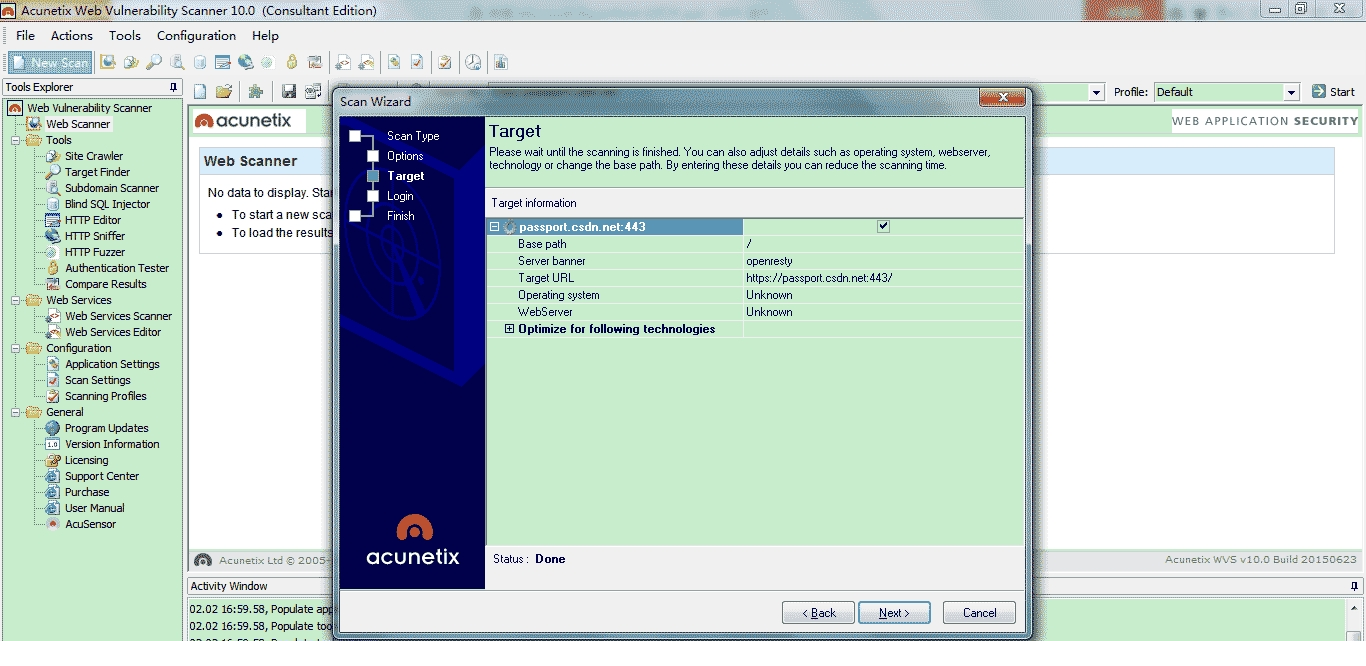This screenshot has width=1366, height=666.
Task: Click the Start button beside Profile
Action: (1334, 92)
